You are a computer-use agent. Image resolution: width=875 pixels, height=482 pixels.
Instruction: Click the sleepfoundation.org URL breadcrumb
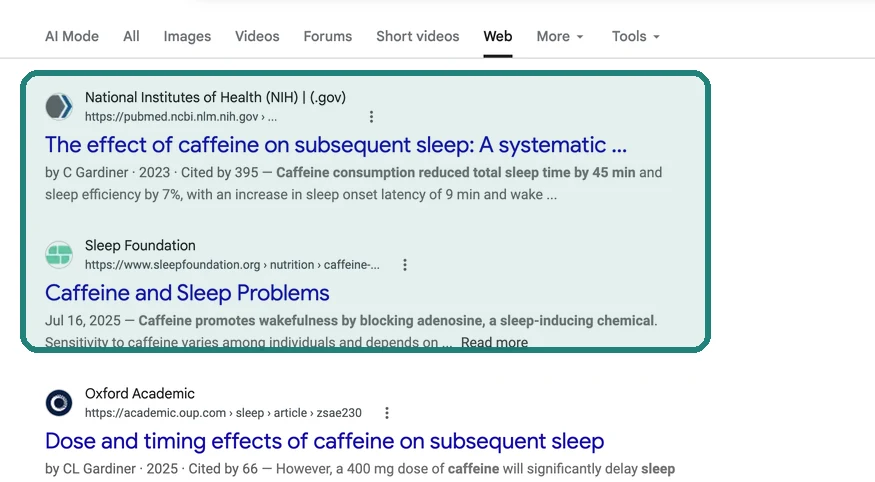232,265
